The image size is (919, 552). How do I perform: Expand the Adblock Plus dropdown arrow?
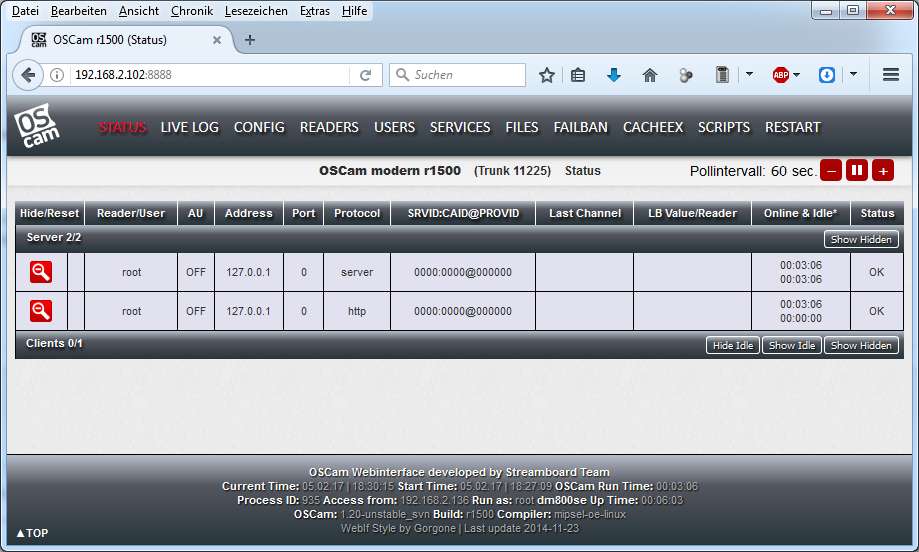[x=804, y=75]
